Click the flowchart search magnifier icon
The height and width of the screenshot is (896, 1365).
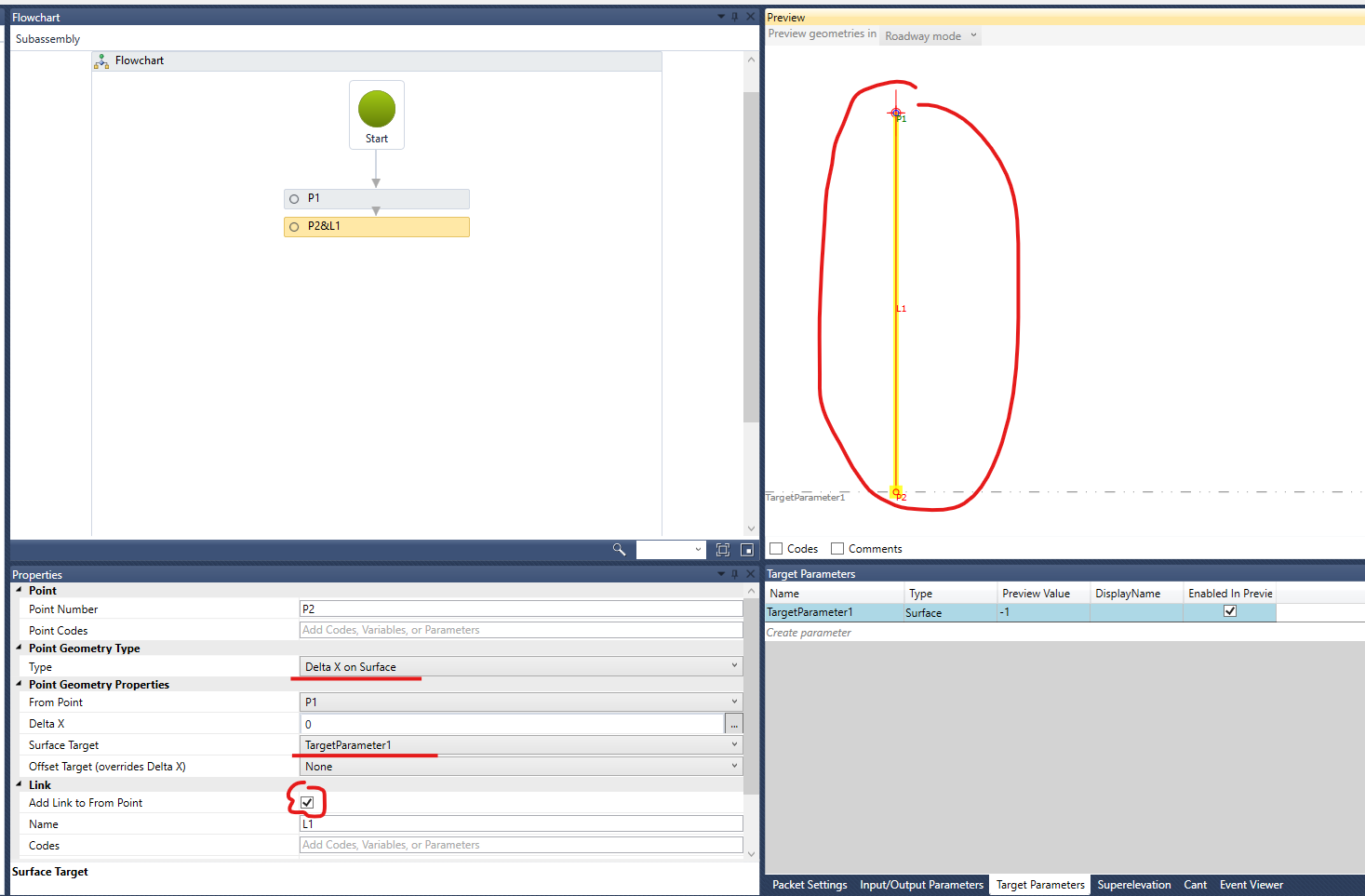(x=619, y=550)
